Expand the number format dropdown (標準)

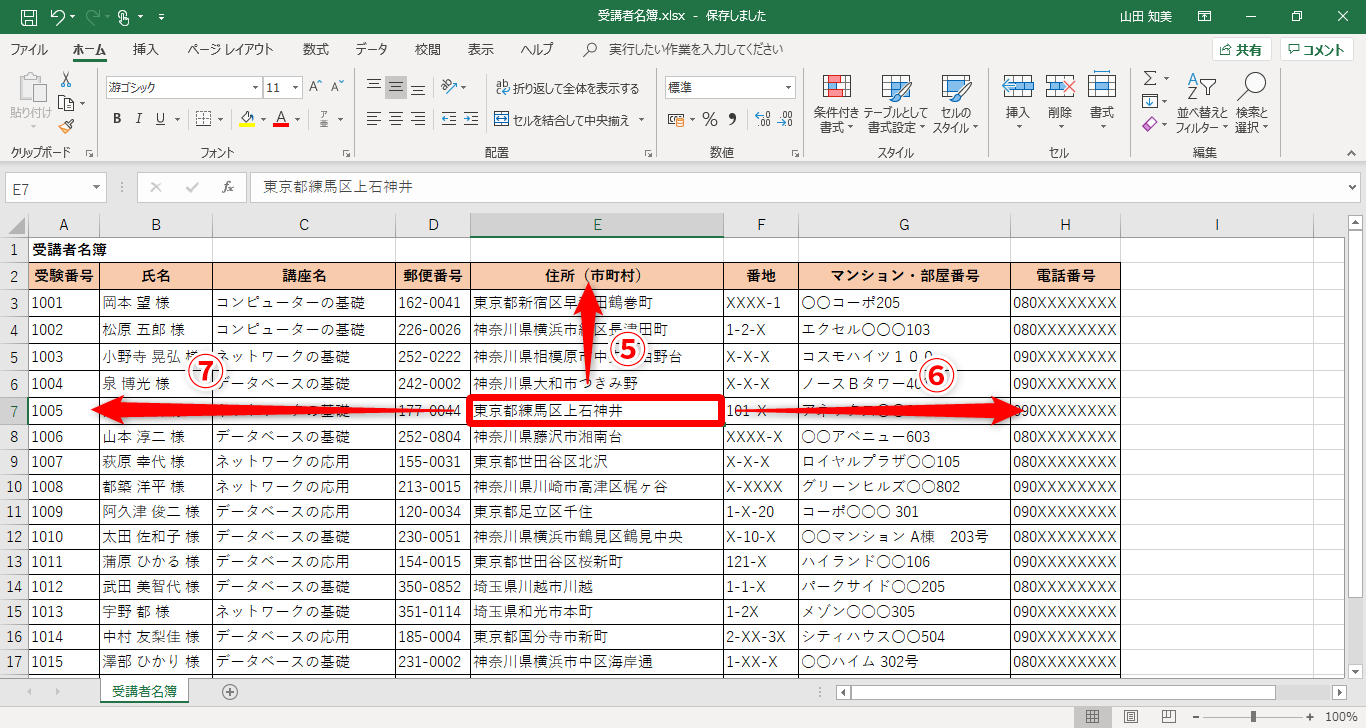788,88
